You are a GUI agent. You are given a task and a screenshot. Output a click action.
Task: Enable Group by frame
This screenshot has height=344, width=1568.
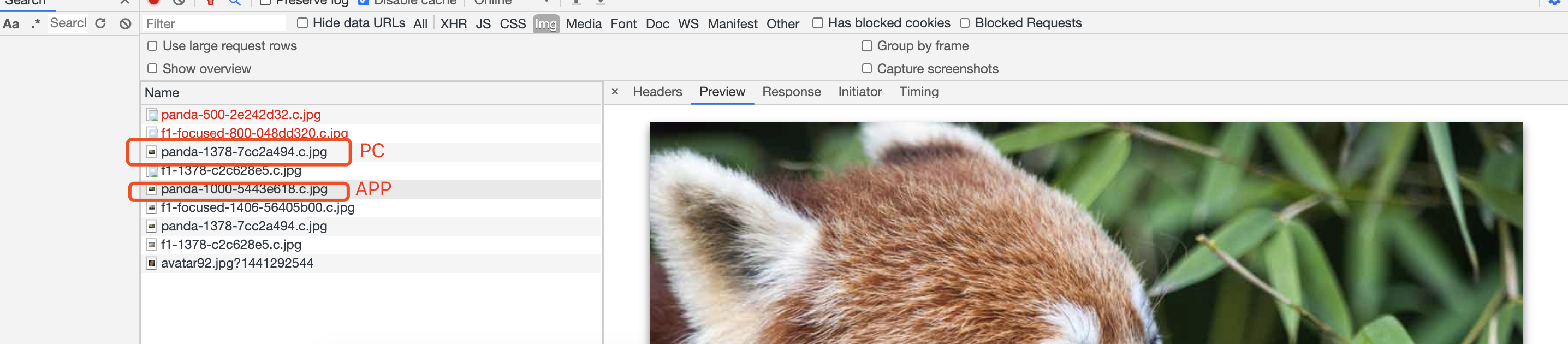[867, 46]
